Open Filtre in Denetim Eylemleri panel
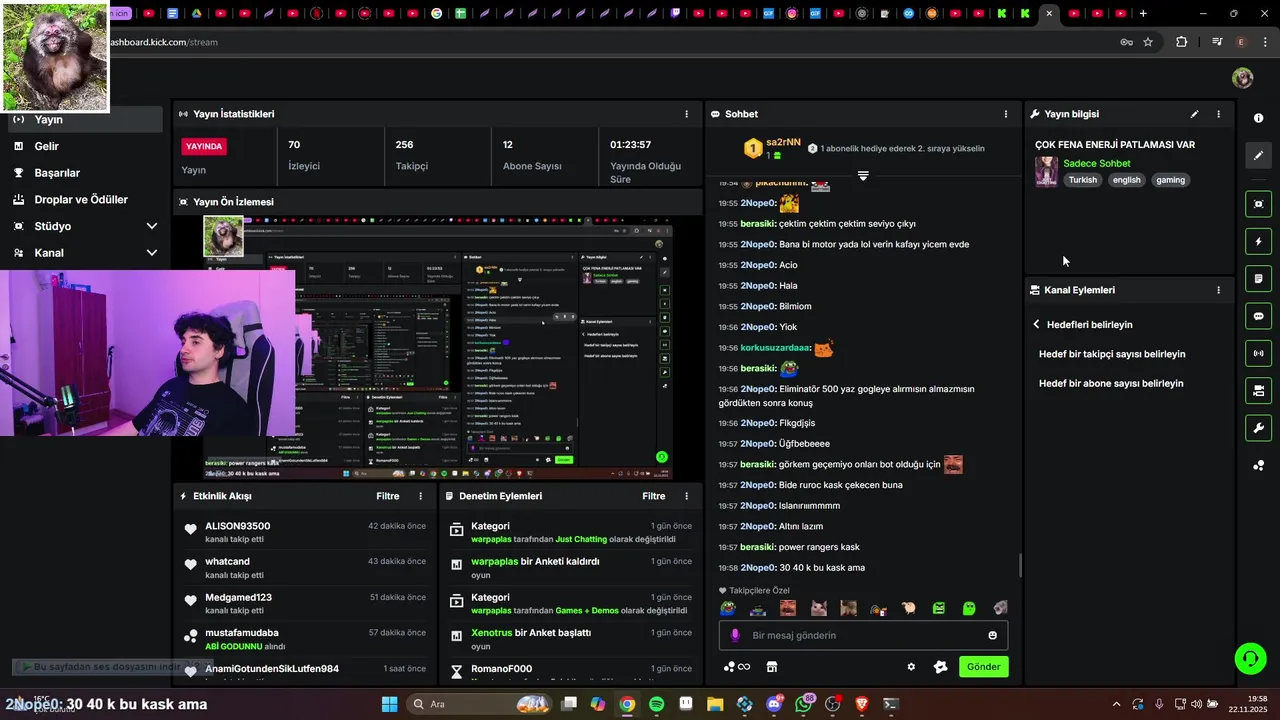 coord(653,496)
